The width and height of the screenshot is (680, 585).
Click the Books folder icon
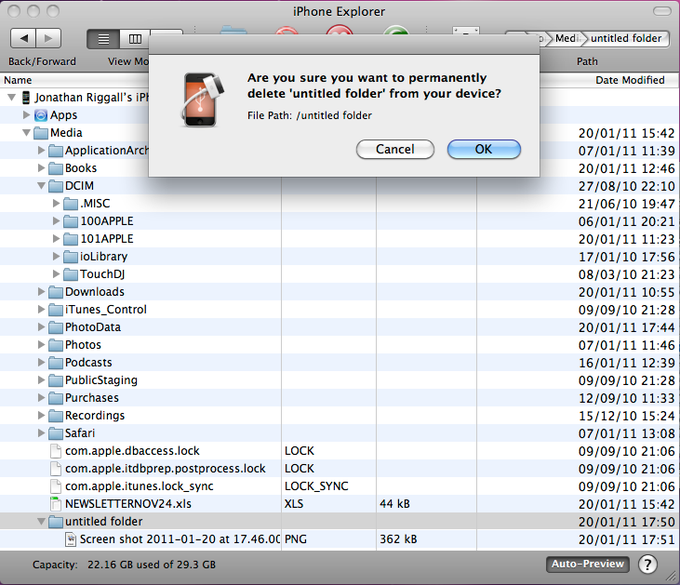56,168
